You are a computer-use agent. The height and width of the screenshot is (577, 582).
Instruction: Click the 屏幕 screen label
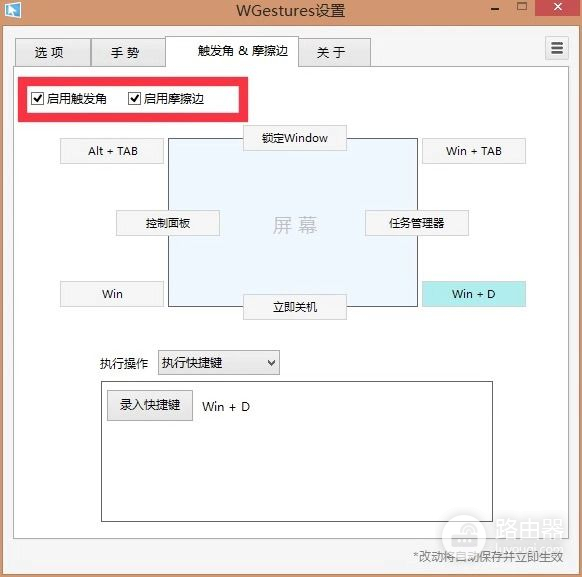[295, 225]
